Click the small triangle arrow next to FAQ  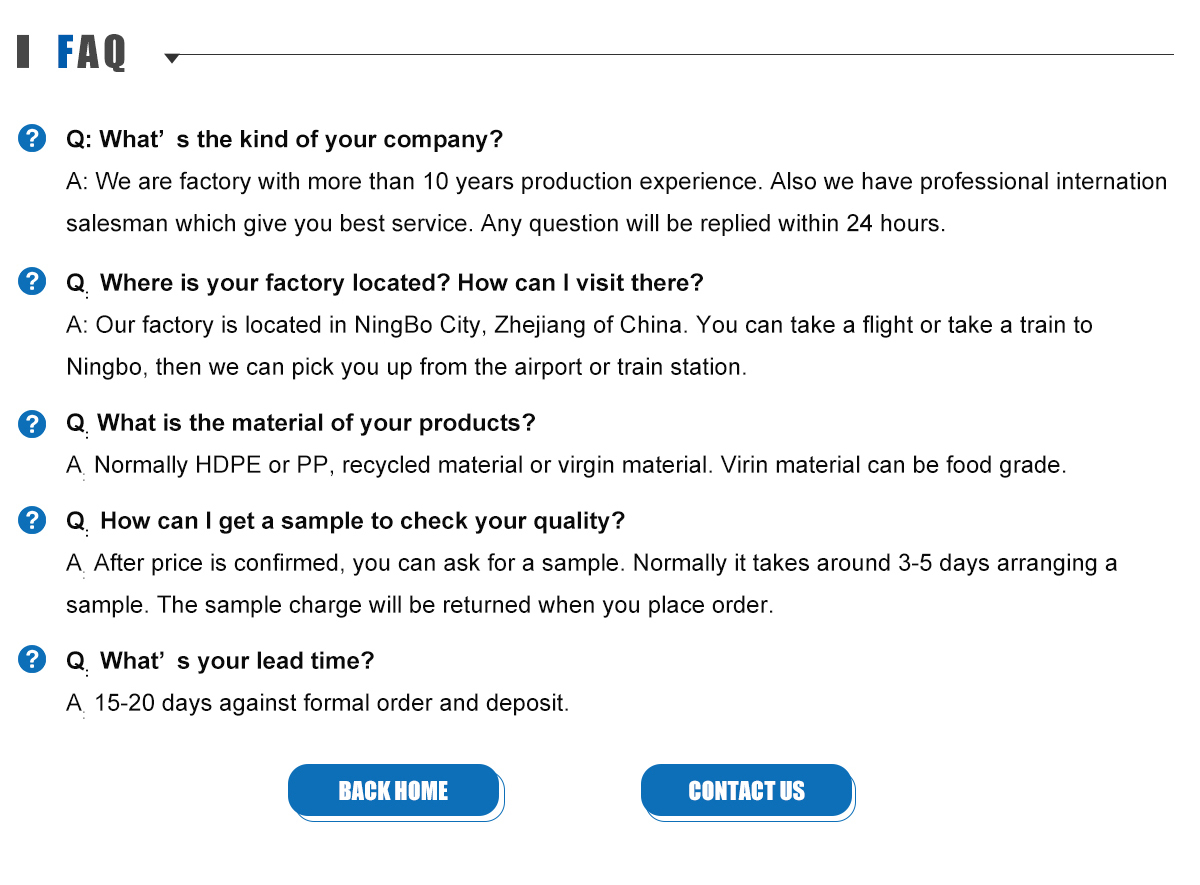click(x=172, y=59)
